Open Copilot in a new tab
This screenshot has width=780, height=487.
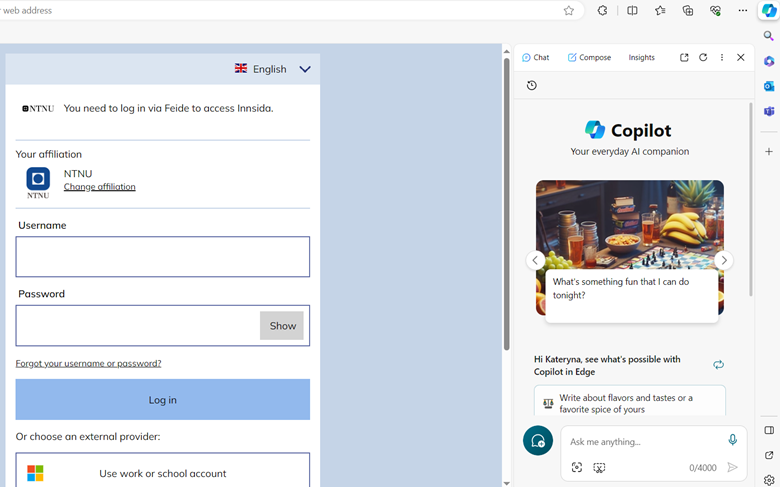click(x=684, y=58)
